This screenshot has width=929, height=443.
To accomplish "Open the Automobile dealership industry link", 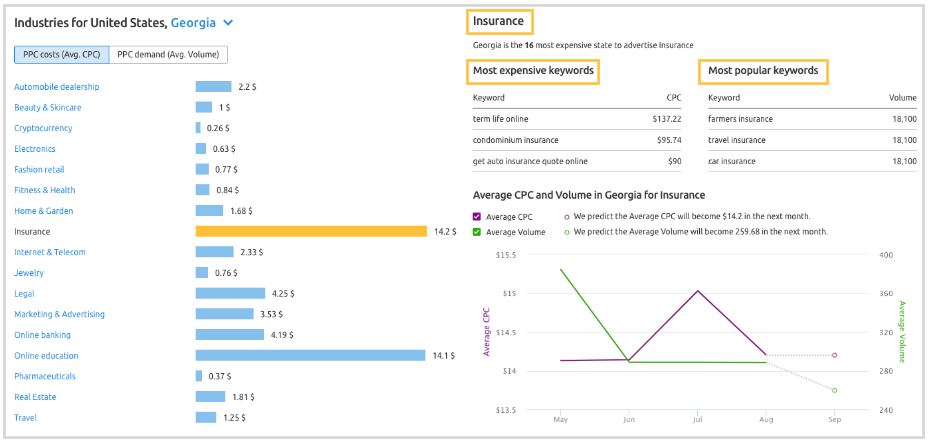I will coord(56,87).
